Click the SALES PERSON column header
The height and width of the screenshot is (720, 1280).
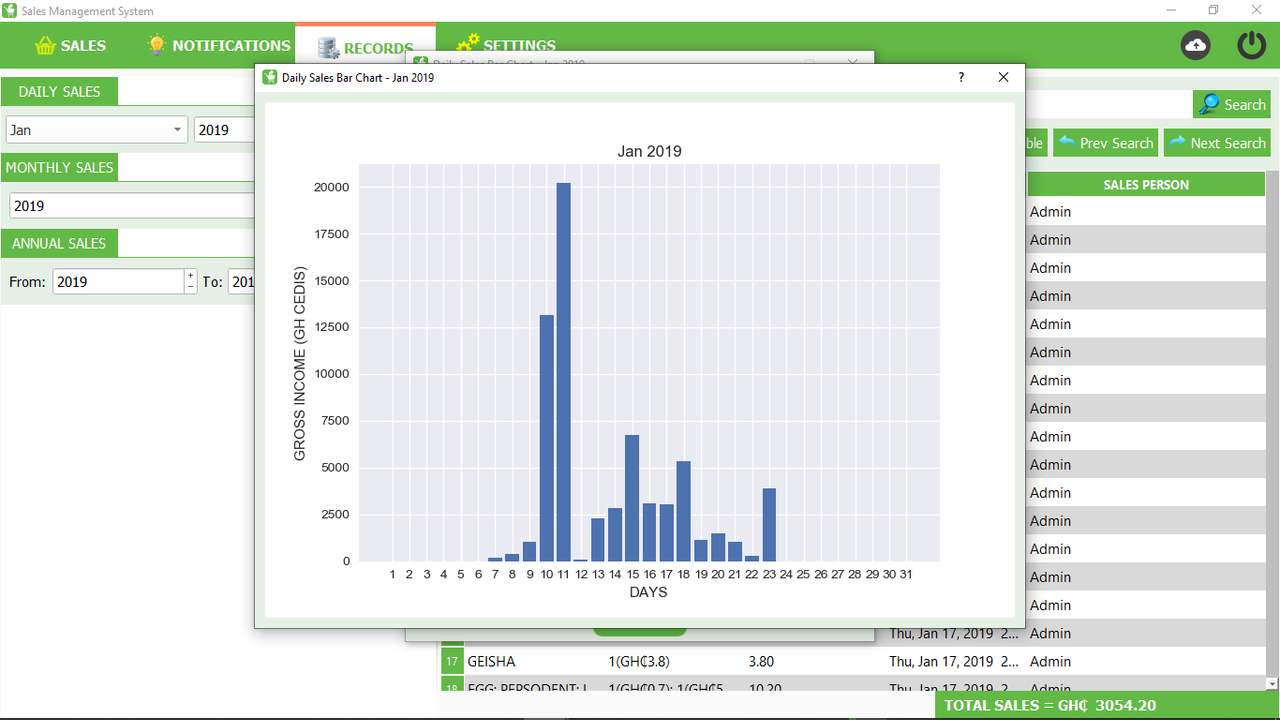pyautogui.click(x=1146, y=184)
